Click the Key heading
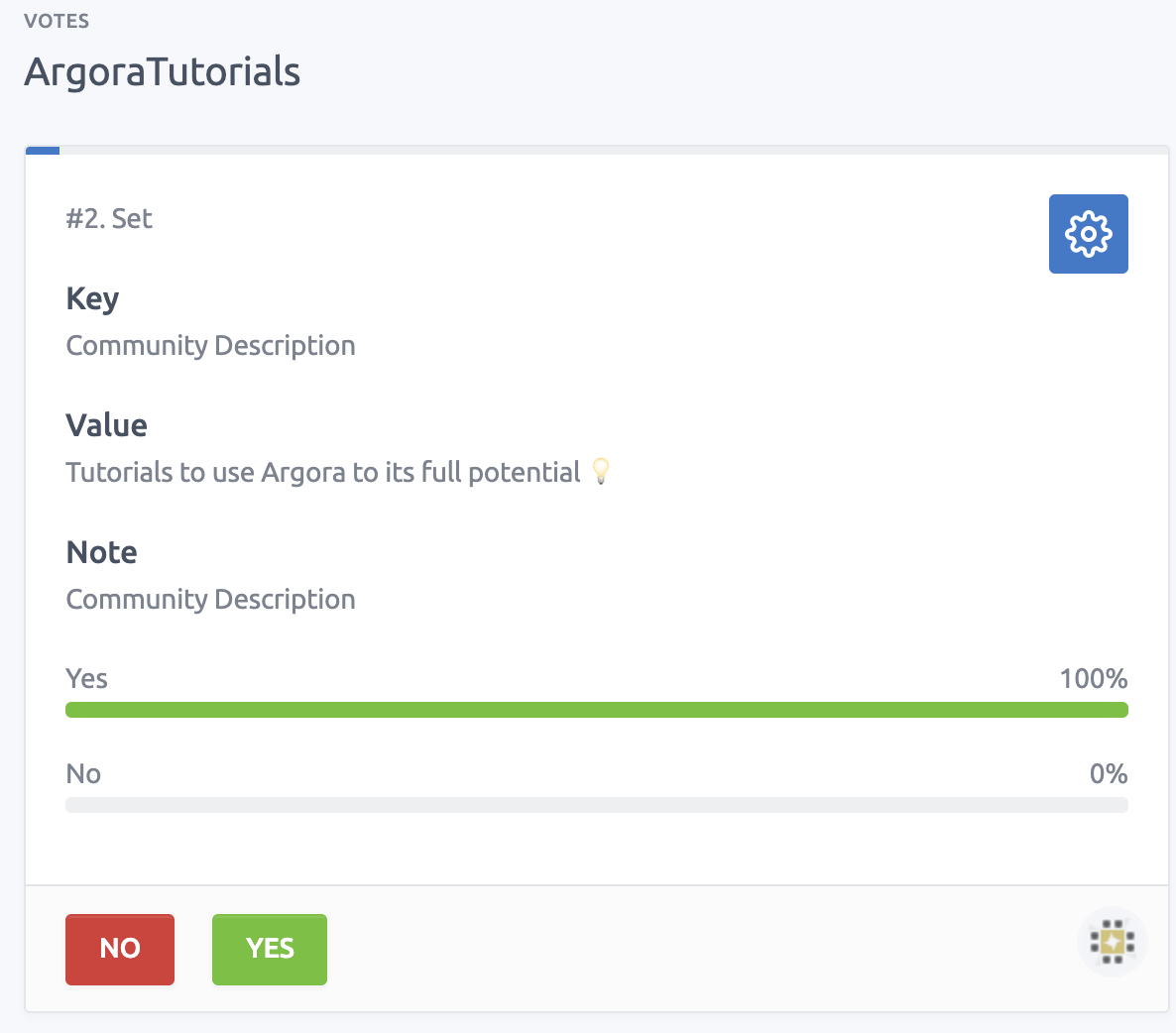Image resolution: width=1176 pixels, height=1033 pixels. tap(92, 298)
